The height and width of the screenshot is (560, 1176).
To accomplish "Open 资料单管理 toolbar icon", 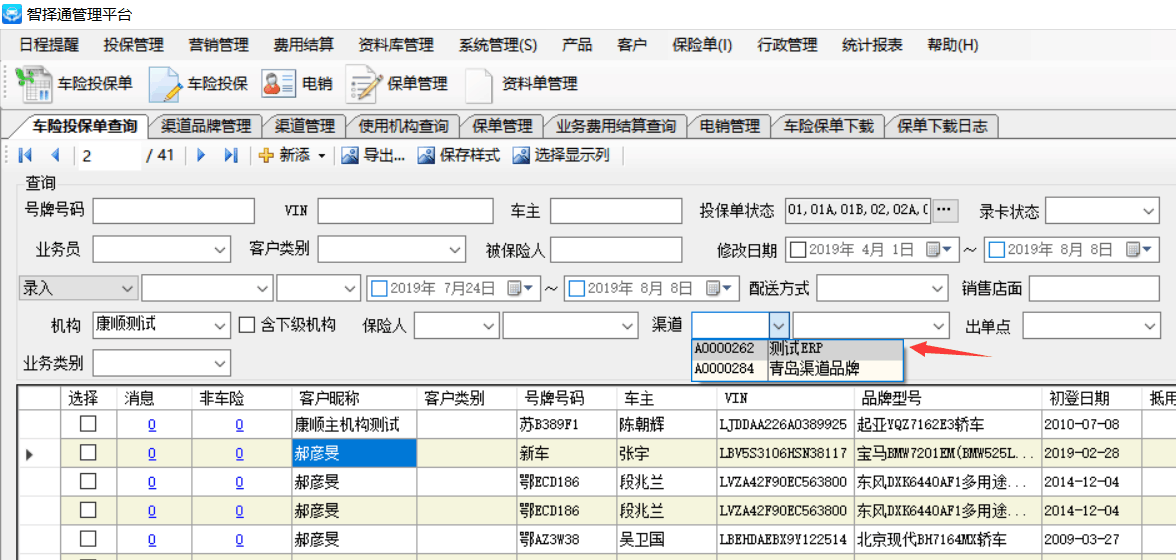I will [x=478, y=85].
